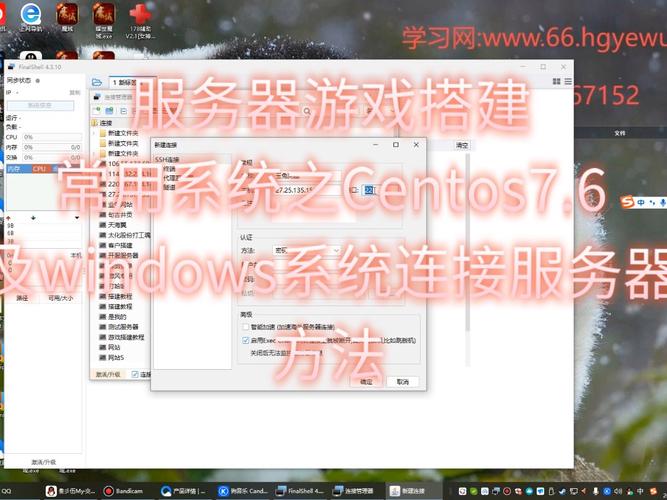Select the 客户搭建 connection
The image size is (667, 500).
point(116,246)
